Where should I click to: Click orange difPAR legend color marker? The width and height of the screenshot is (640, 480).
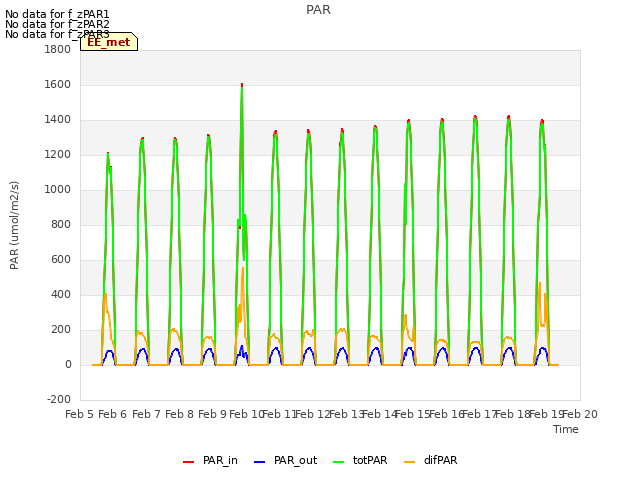pyautogui.click(x=409, y=462)
